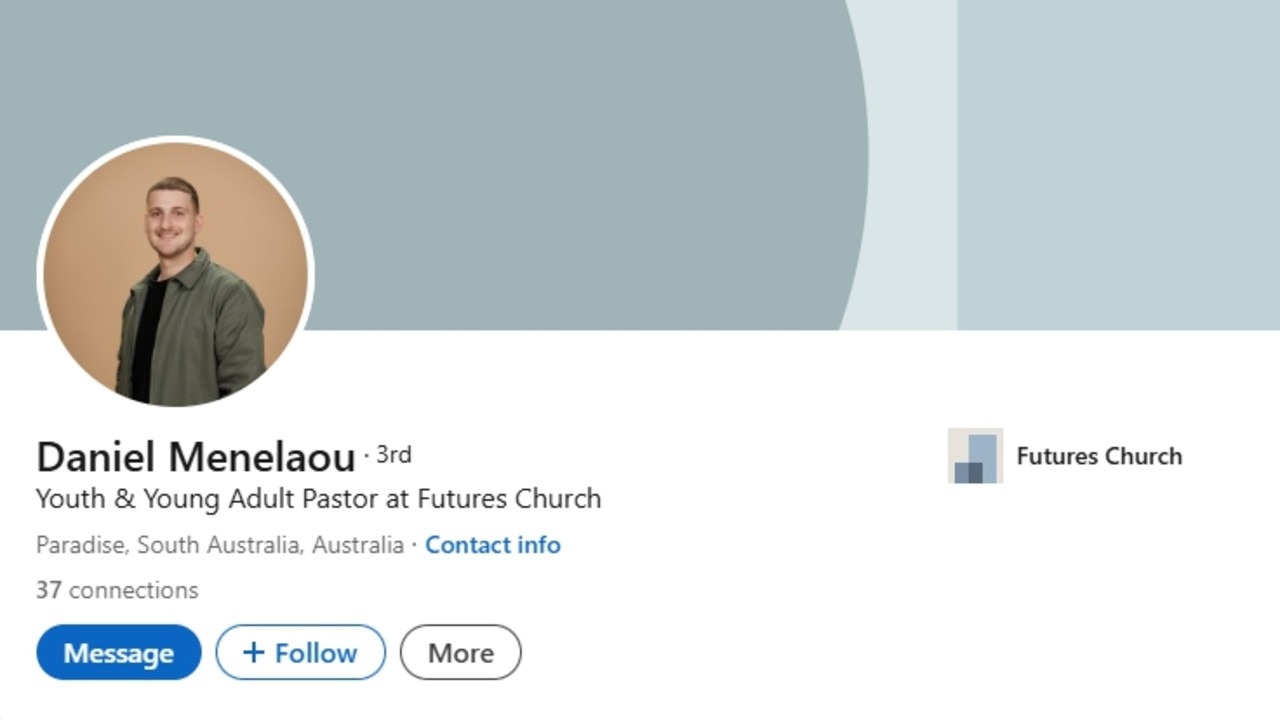Click the Futures Church logo icon
1280x720 pixels.
pos(975,456)
